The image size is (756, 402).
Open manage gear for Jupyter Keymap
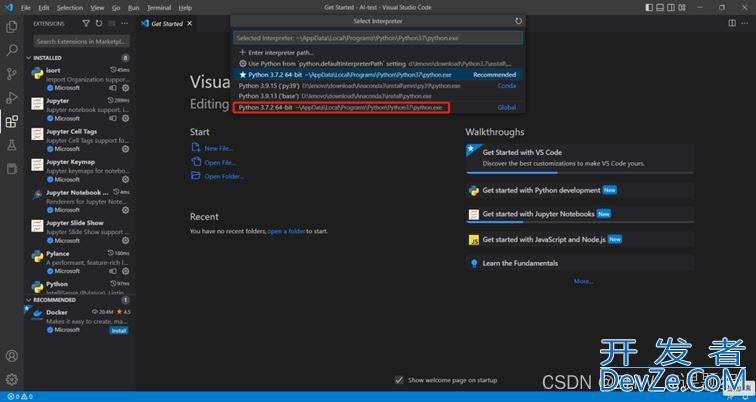pyautogui.click(x=125, y=179)
